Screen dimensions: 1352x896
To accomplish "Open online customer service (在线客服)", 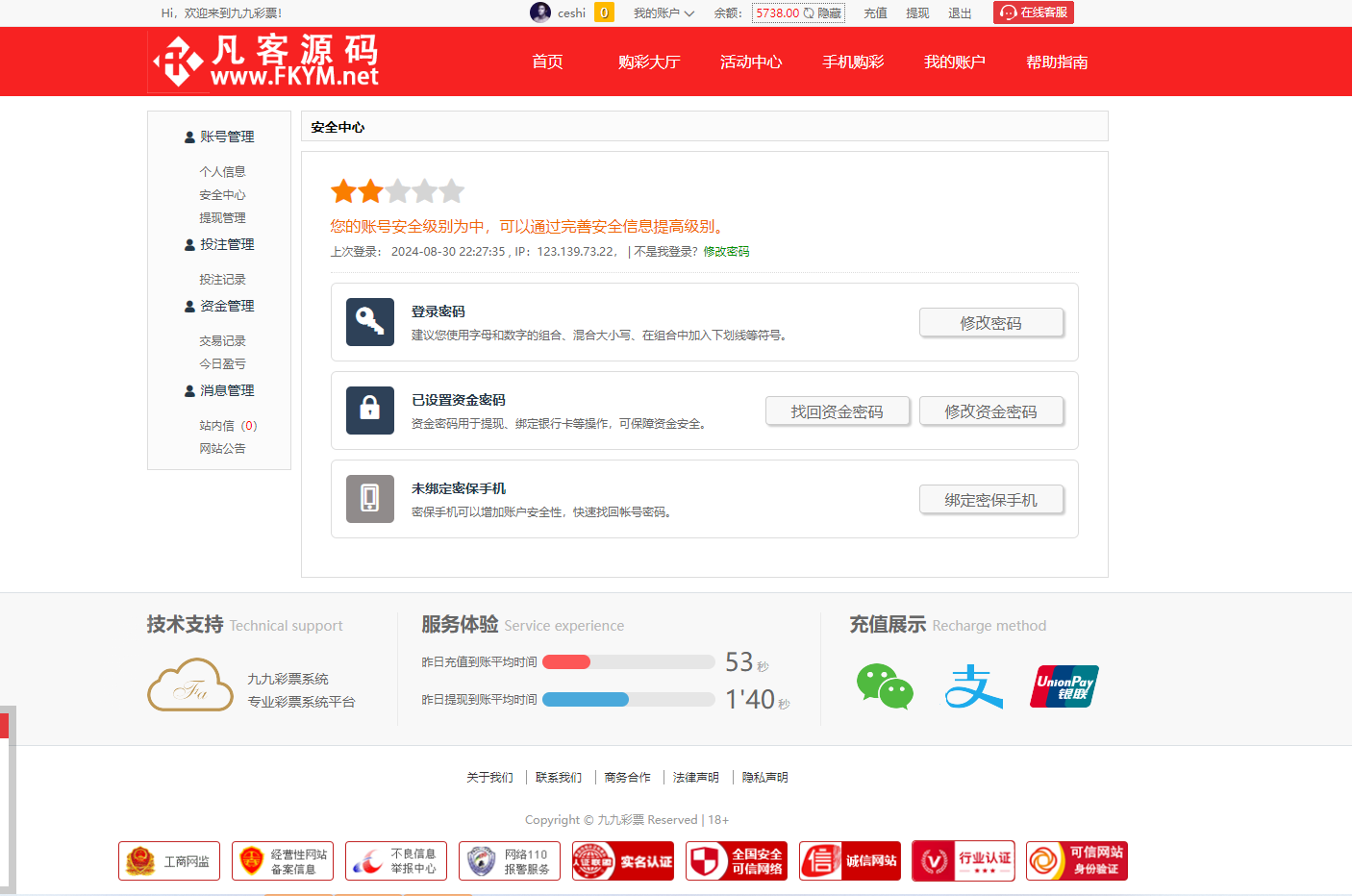I will point(1033,12).
